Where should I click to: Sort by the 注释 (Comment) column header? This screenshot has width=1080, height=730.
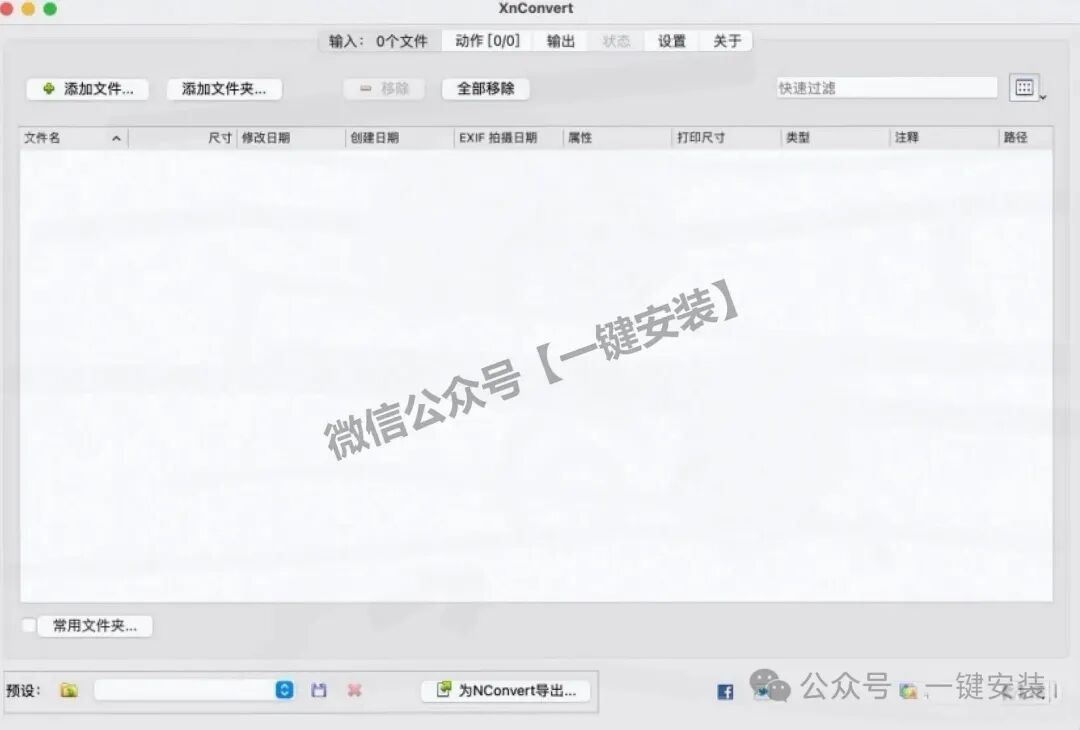(944, 138)
